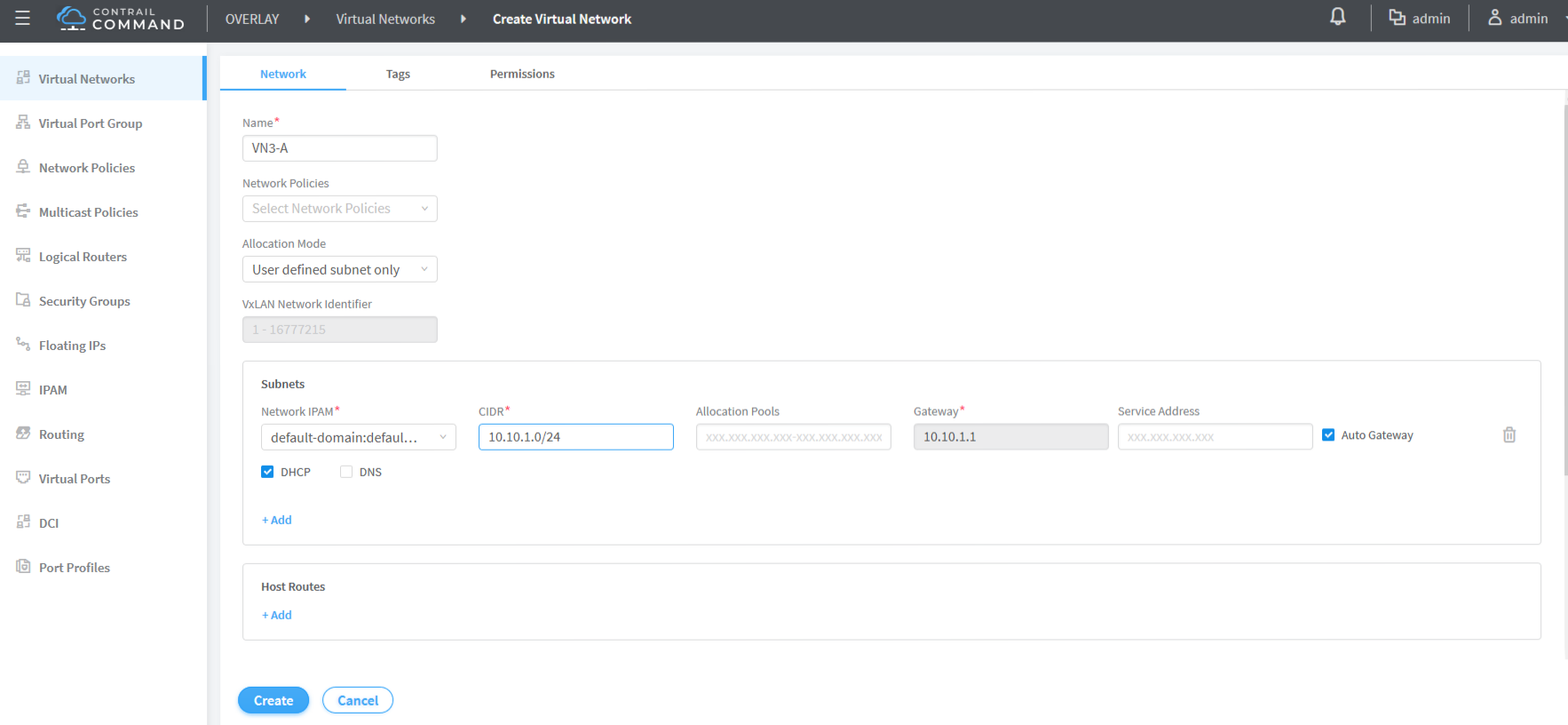
Task: Switch to the Permissions tab
Action: point(522,74)
